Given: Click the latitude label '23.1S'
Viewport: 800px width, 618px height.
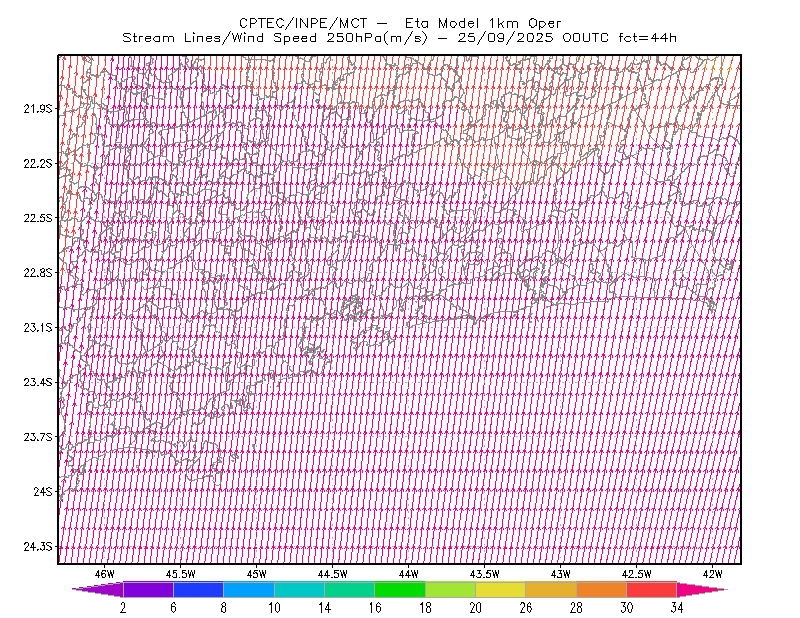Looking at the screenshot, I should pos(37,327).
